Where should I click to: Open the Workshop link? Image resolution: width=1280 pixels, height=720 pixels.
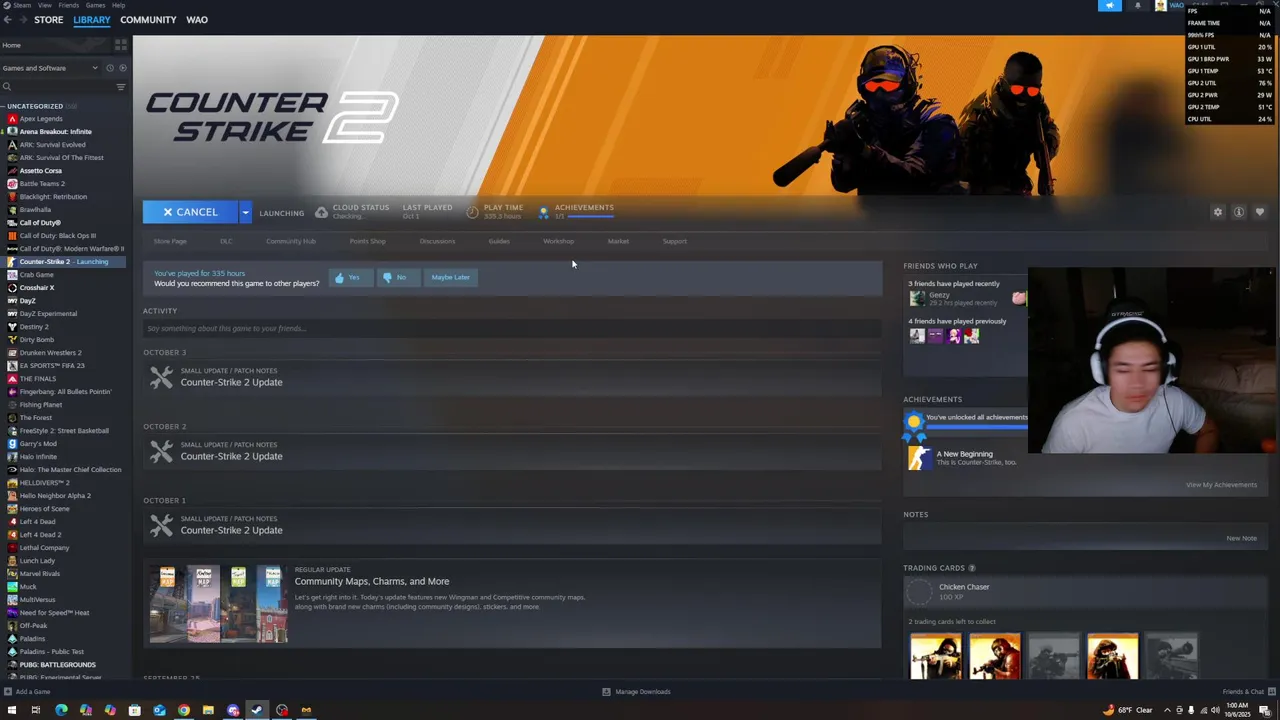click(558, 241)
